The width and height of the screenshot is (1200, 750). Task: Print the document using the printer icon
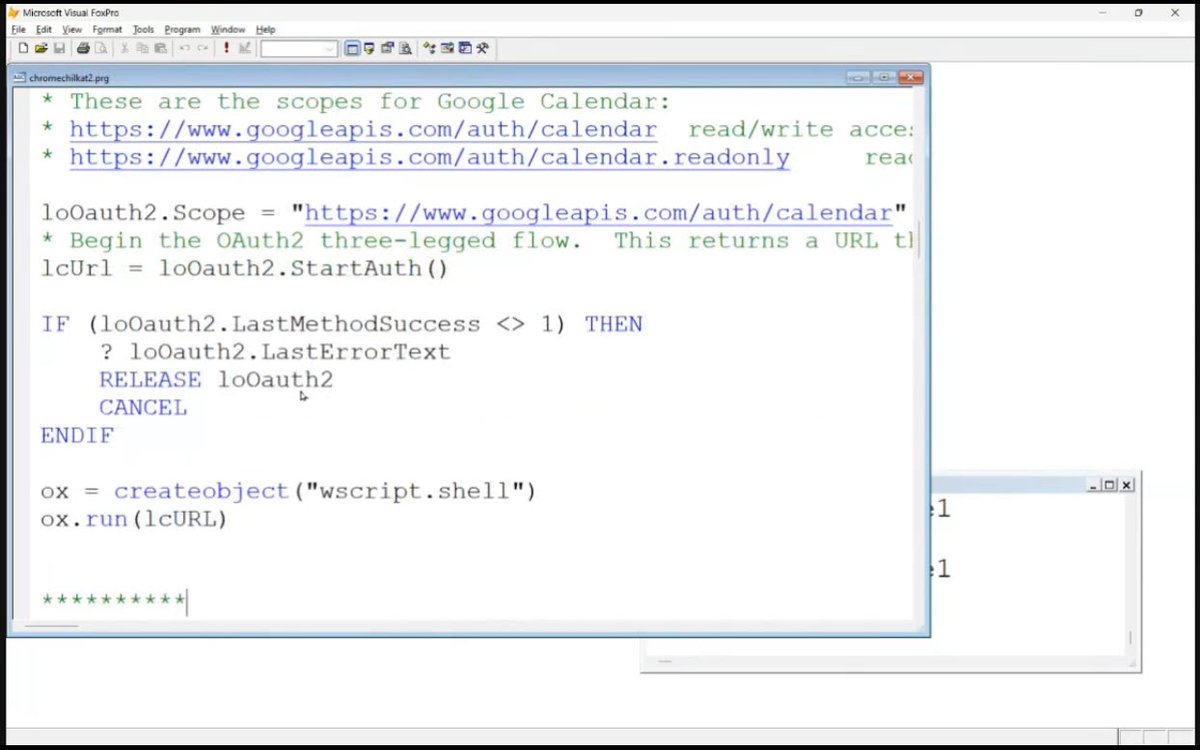coord(83,48)
